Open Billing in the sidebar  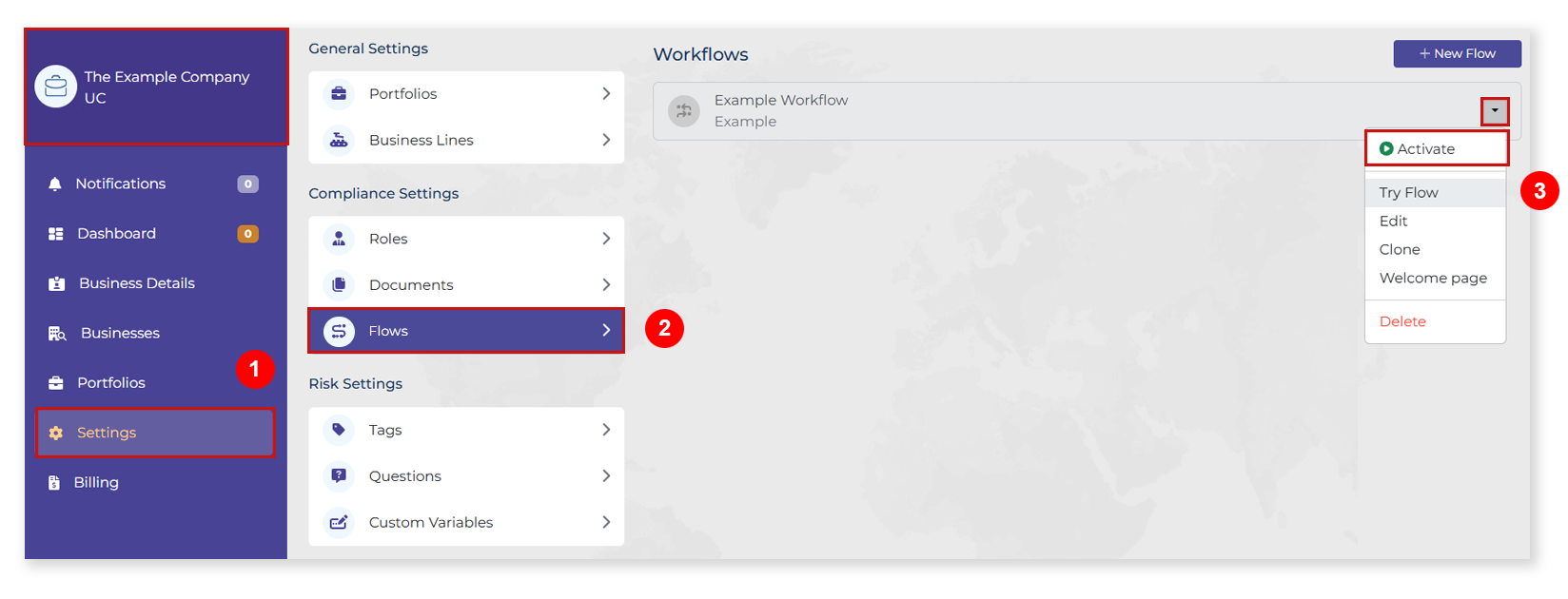click(155, 483)
